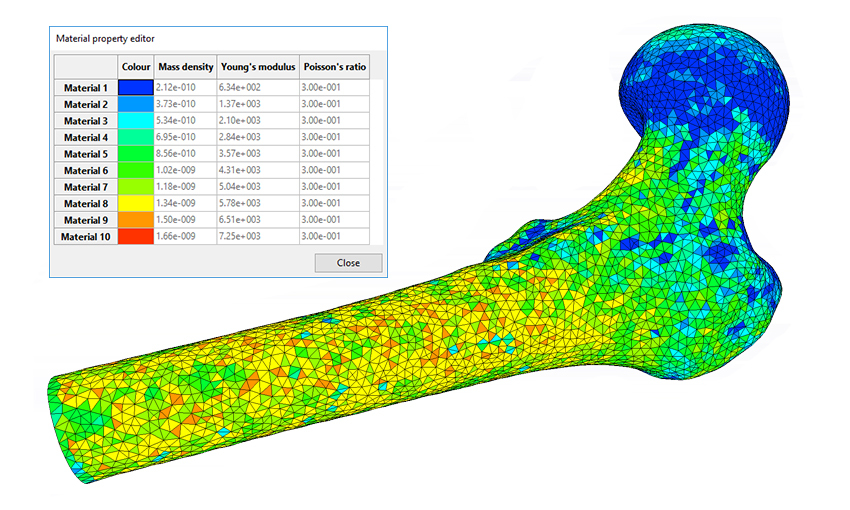Select the red Material 10 colour swatch
This screenshot has width=850, height=510.
coord(135,237)
